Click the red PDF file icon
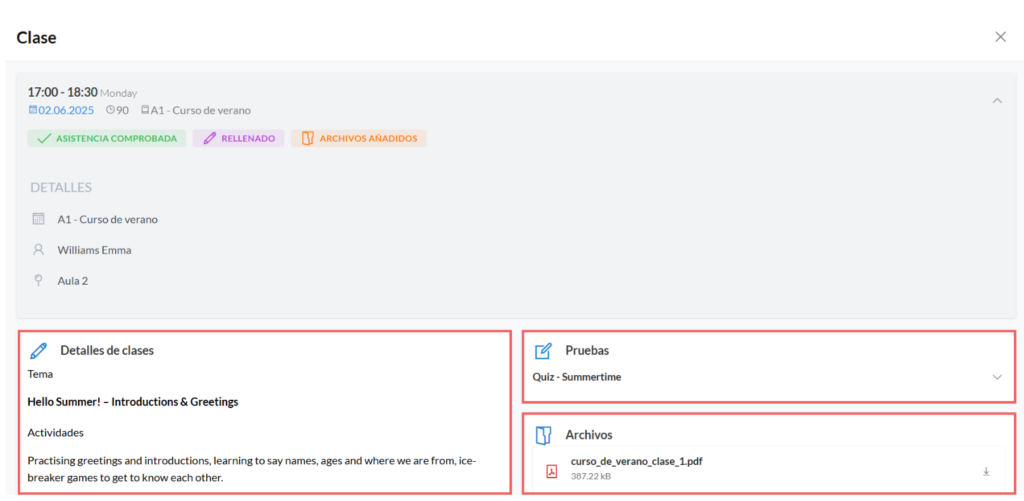This screenshot has width=1024, height=501. [x=551, y=470]
